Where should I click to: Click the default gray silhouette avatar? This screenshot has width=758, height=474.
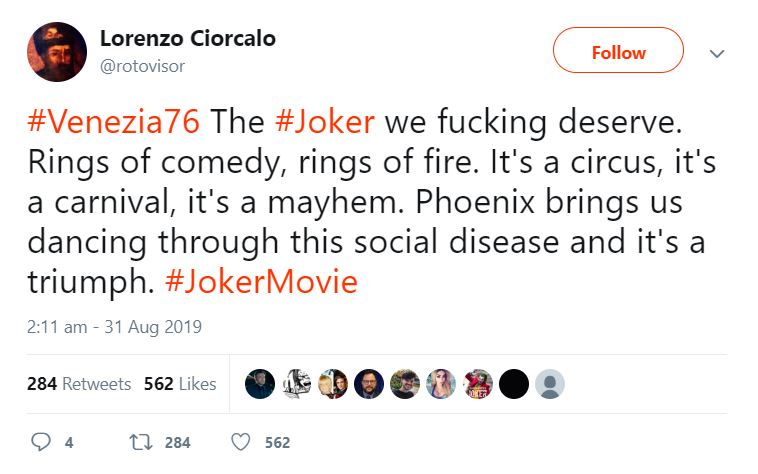[550, 384]
